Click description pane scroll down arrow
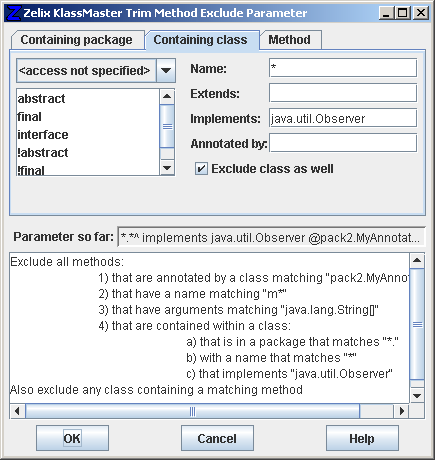 (x=417, y=396)
